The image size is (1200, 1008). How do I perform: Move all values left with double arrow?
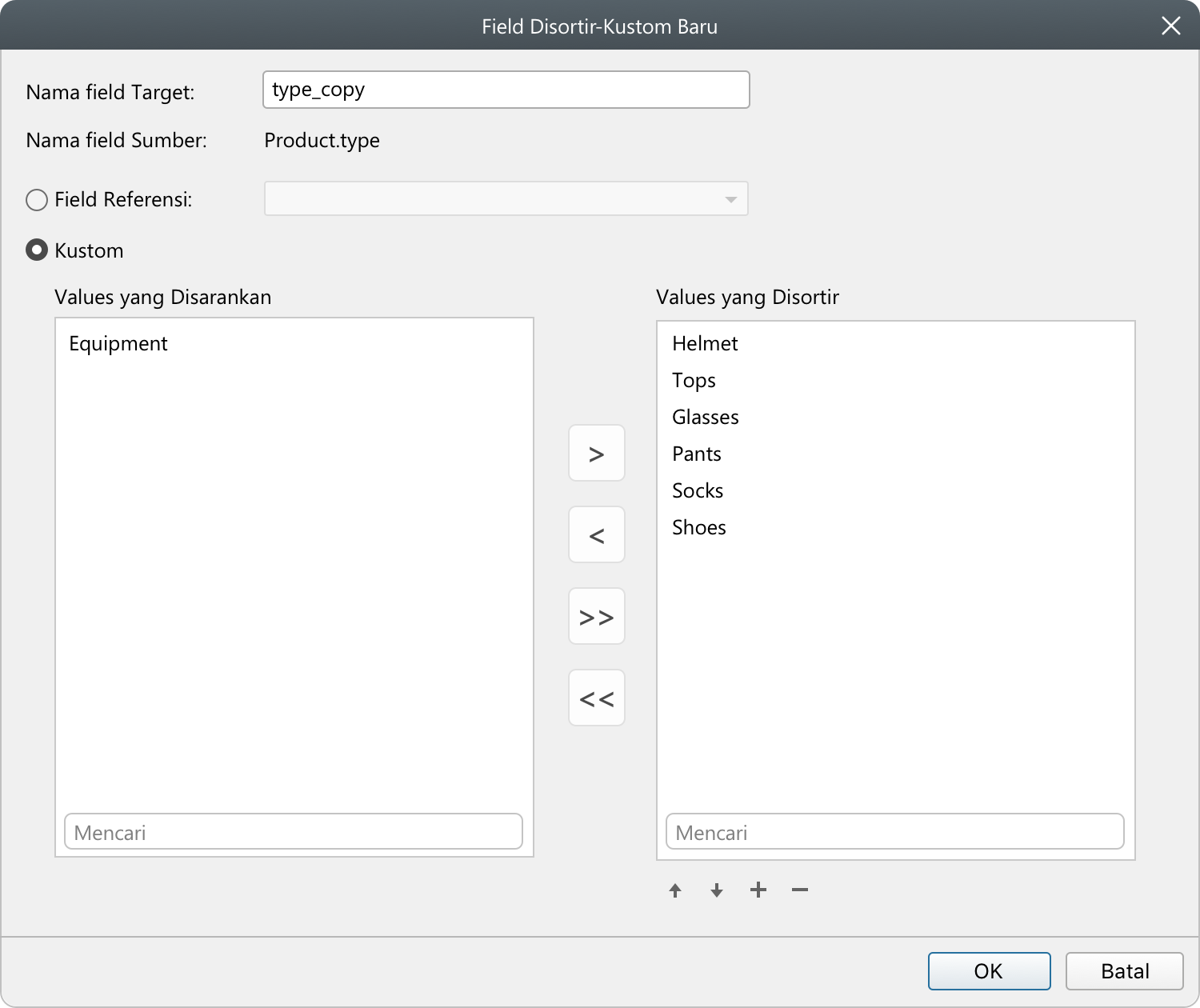[596, 698]
